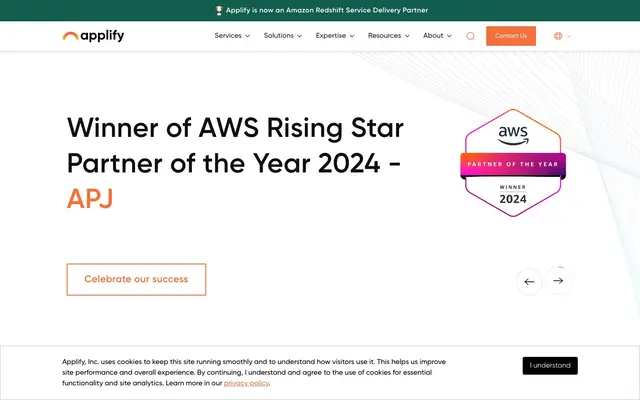Go to the previous slide arrow
The height and width of the screenshot is (400, 640).
529,282
